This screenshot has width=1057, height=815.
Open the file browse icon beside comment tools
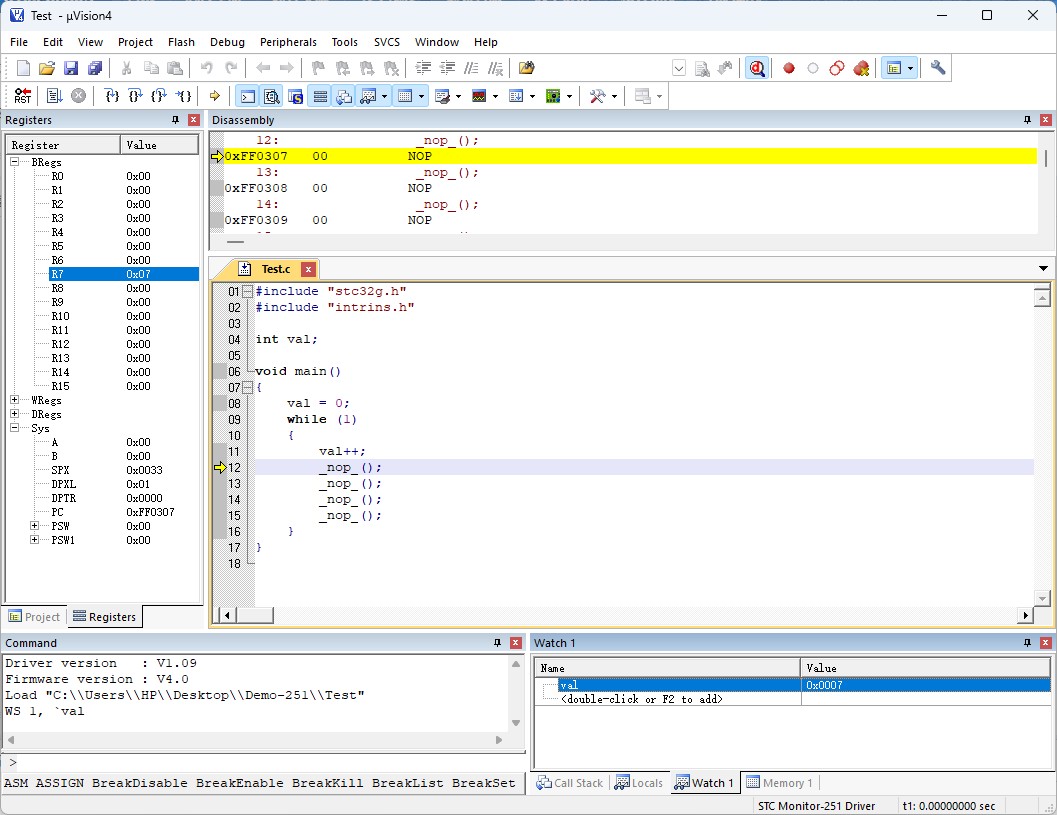coord(526,68)
